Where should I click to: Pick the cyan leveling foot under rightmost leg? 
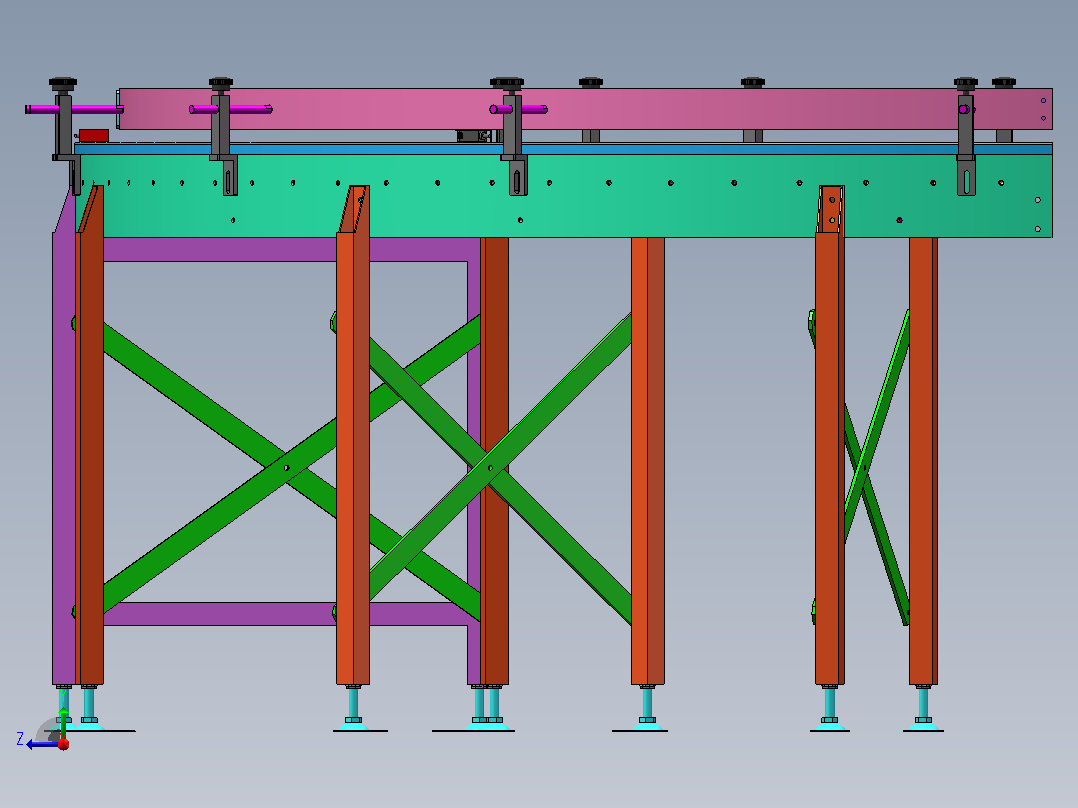click(923, 708)
